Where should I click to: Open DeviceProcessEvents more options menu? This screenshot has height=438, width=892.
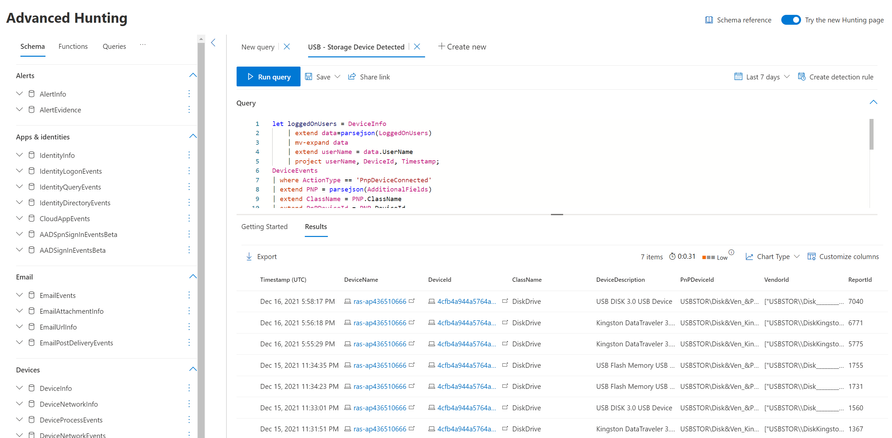189,420
